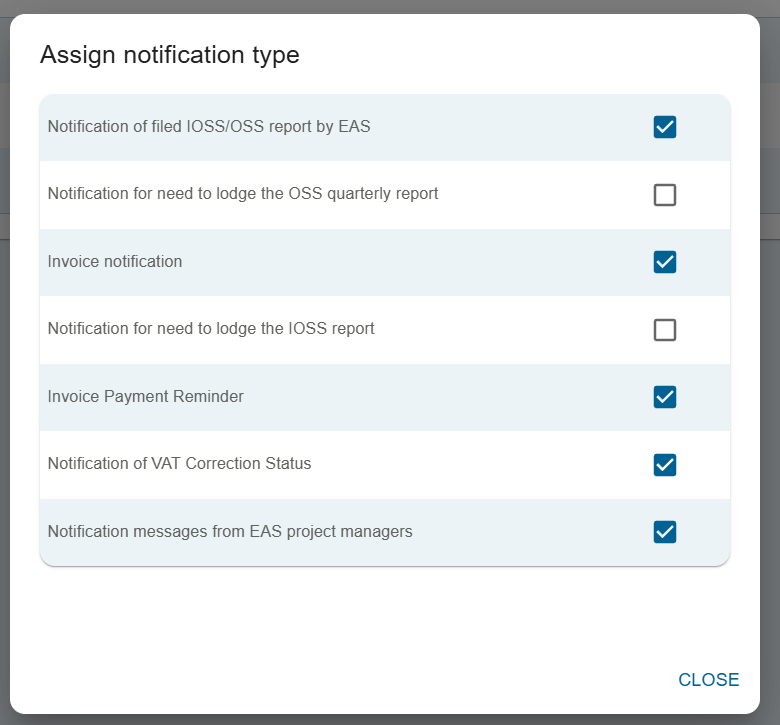
Task: Click the 'lodge the IOSS report' label text
Action: click(211, 329)
